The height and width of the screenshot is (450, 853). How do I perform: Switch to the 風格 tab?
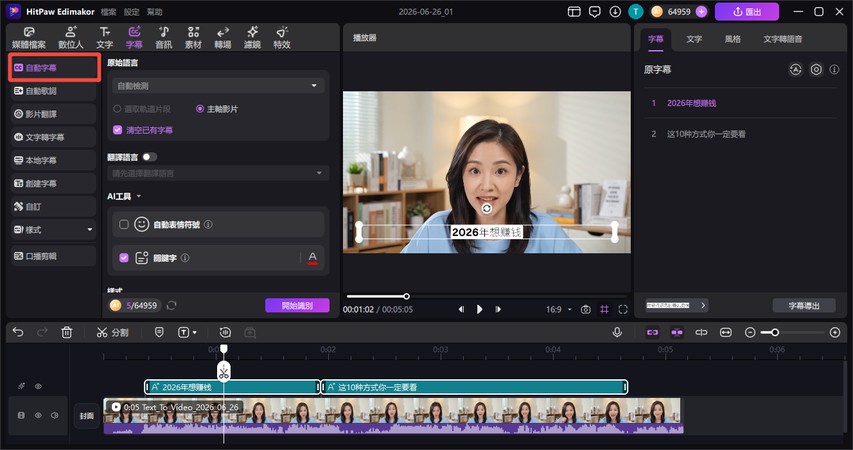pos(732,39)
